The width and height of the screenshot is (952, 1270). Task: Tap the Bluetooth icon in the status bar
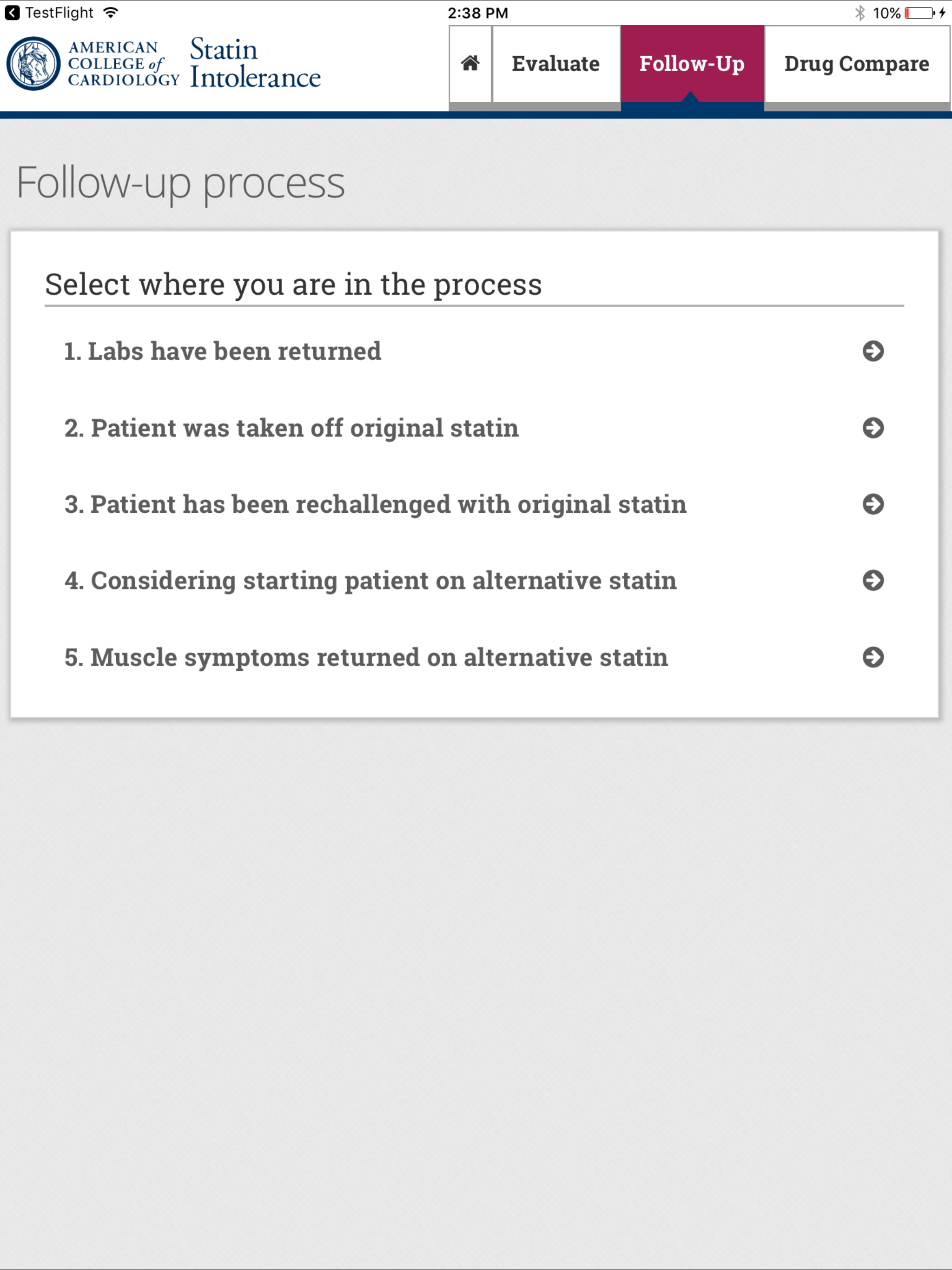(860, 12)
